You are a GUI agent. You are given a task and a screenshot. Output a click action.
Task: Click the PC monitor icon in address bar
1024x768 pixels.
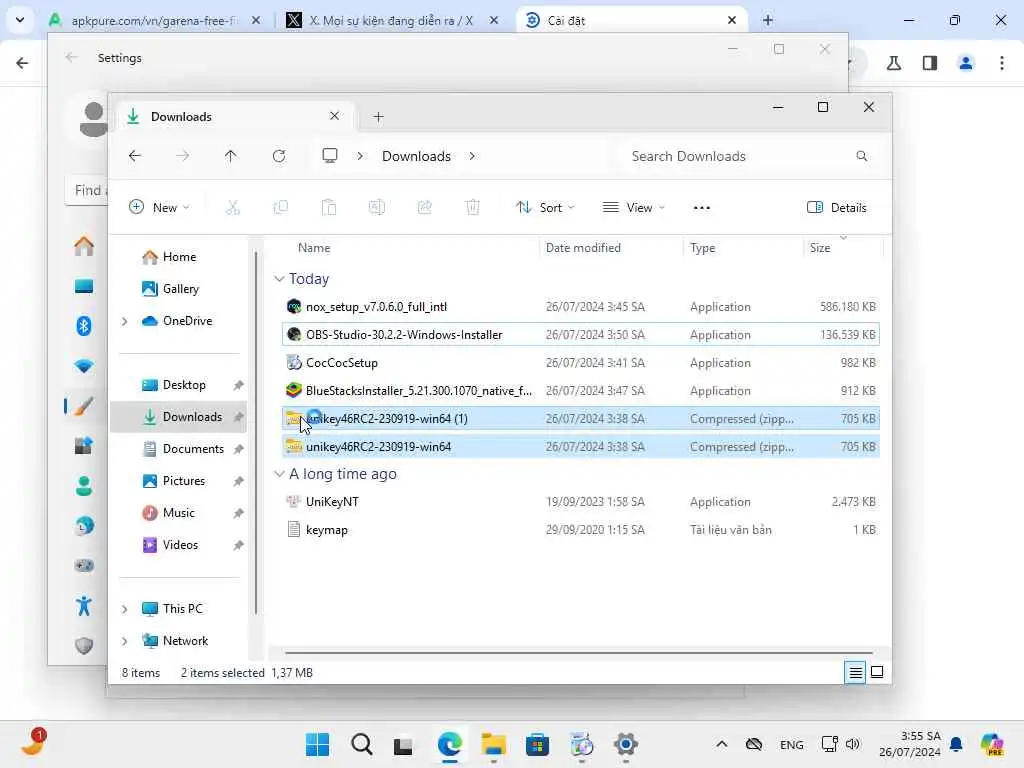(330, 156)
